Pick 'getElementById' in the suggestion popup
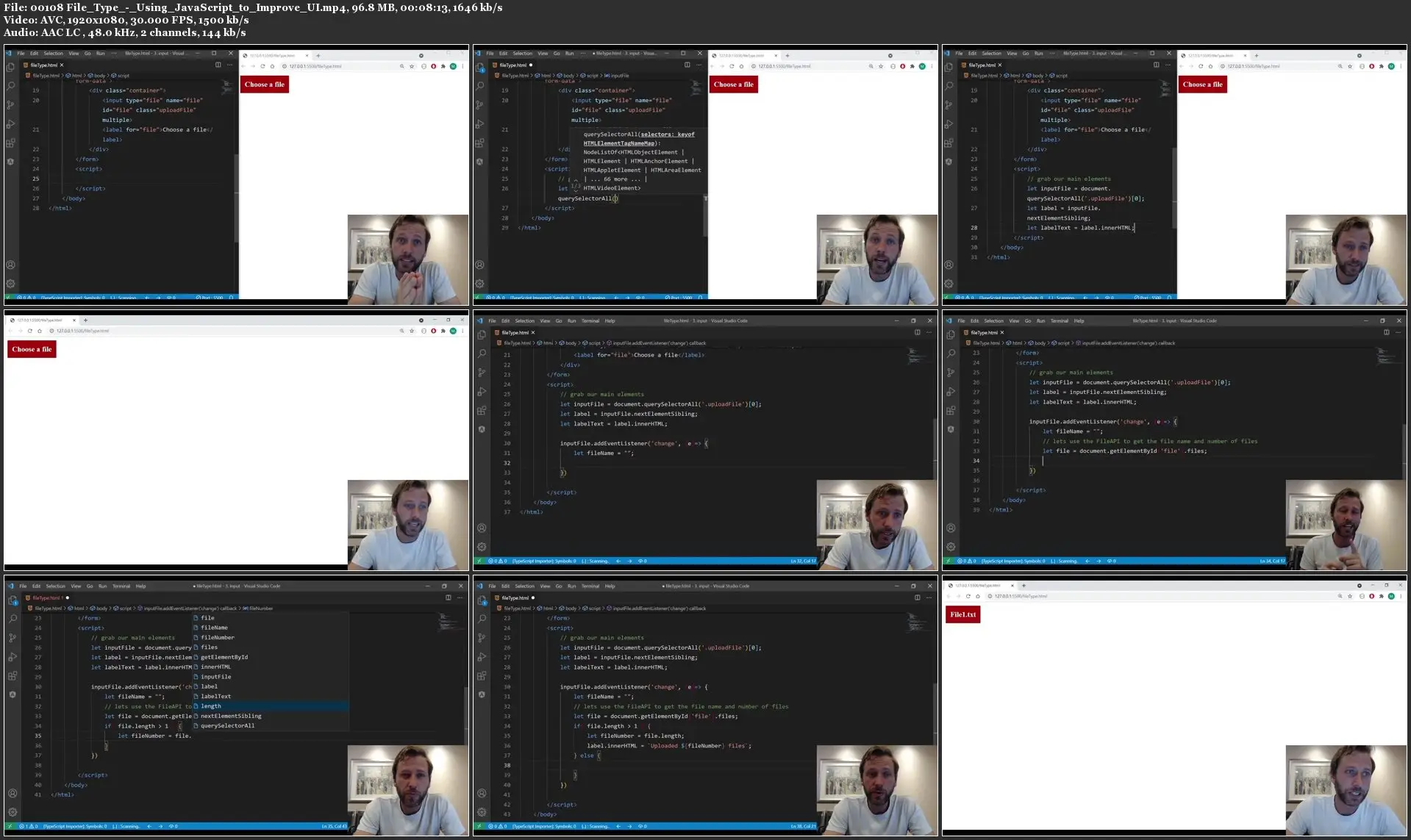Screen dimensions: 1411x840 pos(271,657)
